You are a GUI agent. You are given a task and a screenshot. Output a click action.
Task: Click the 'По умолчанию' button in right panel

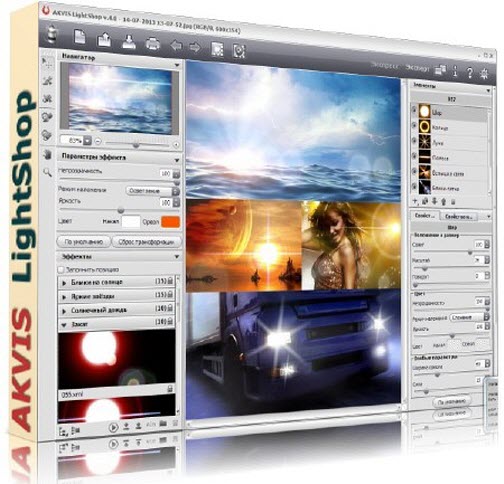click(x=452, y=402)
